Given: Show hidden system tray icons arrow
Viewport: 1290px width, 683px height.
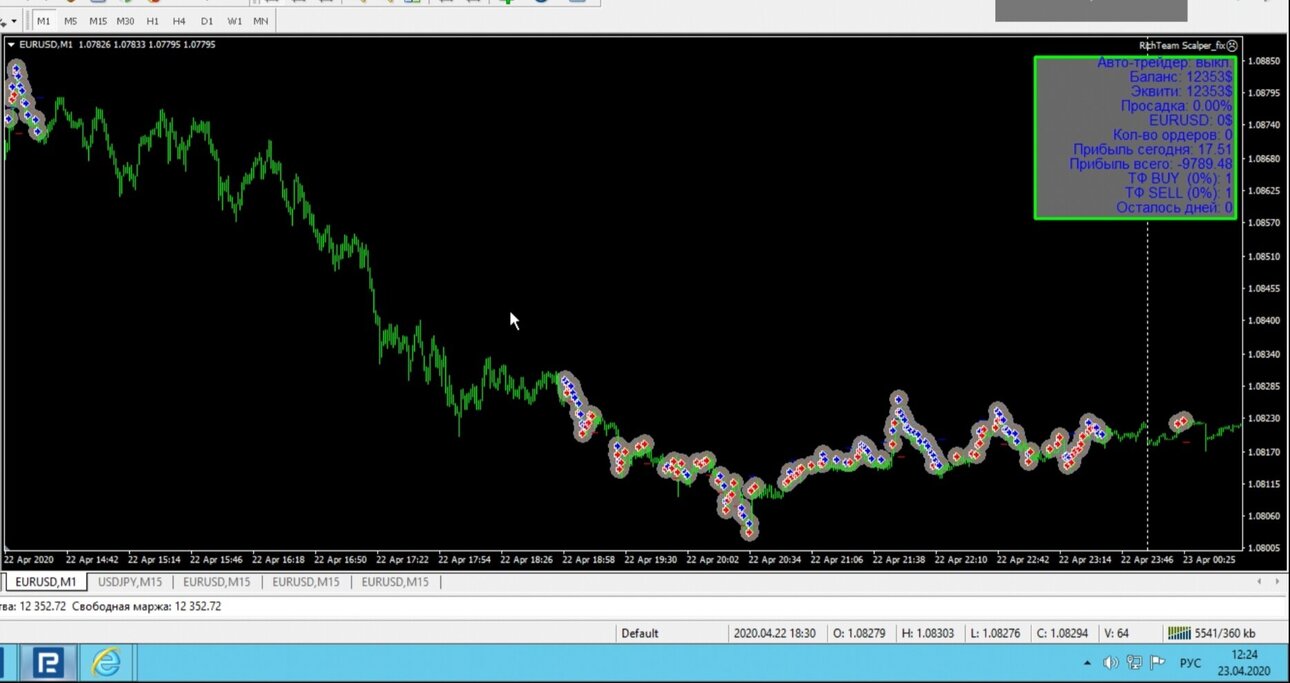Looking at the screenshot, I should (x=1087, y=663).
